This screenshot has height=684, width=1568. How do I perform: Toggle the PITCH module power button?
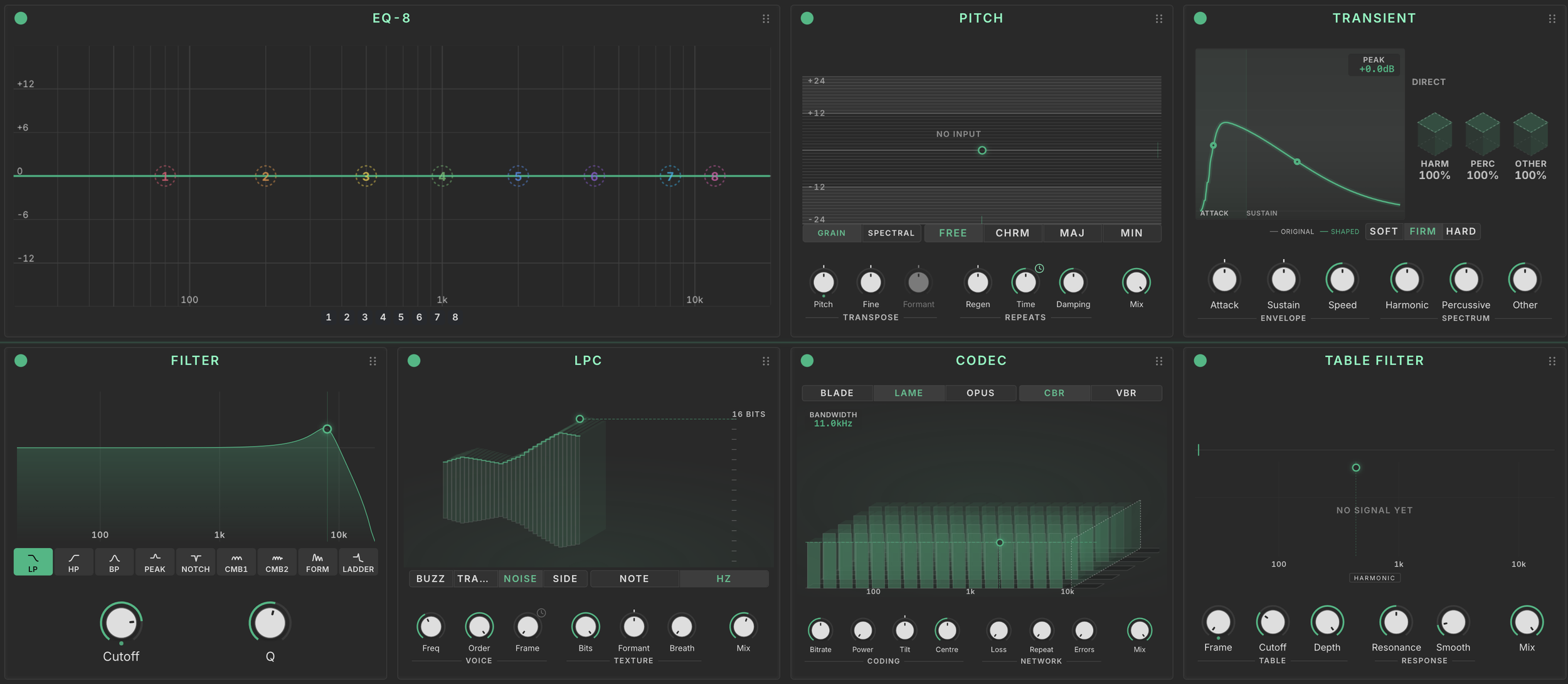point(807,18)
